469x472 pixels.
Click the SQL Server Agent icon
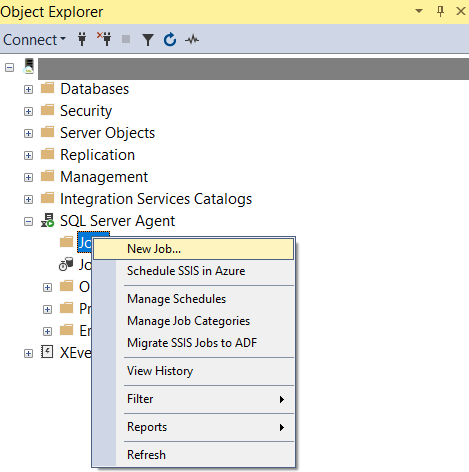coord(47,220)
